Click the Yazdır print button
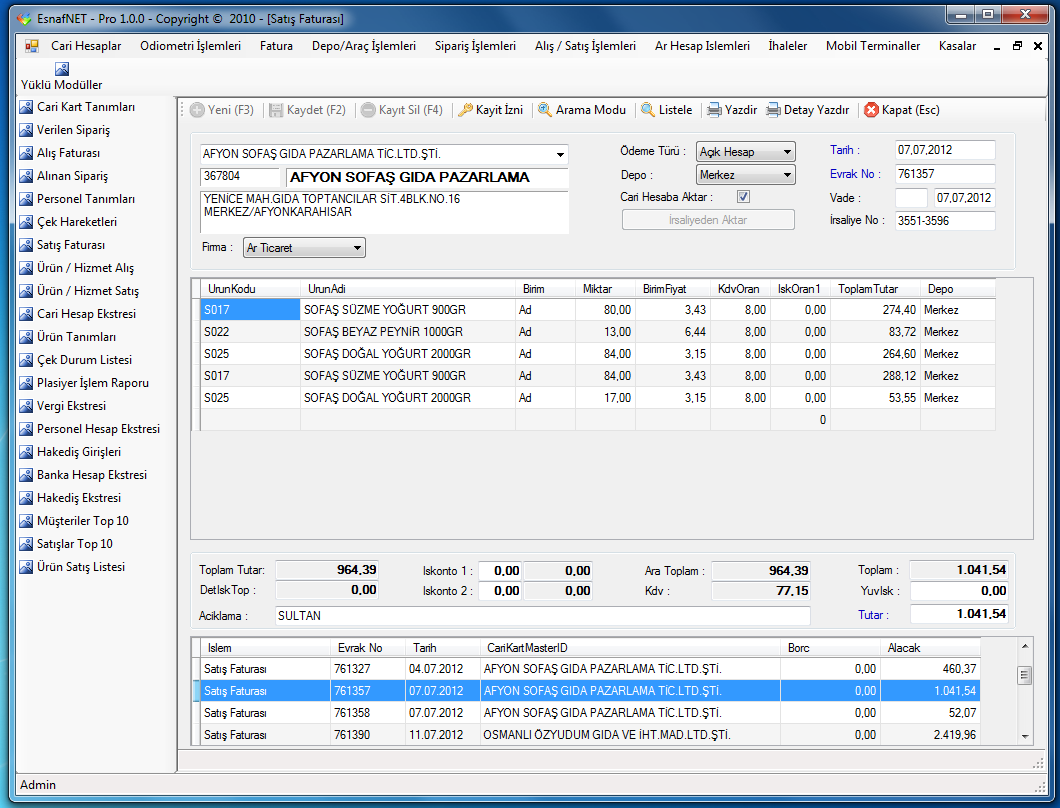1060x808 pixels. [732, 110]
